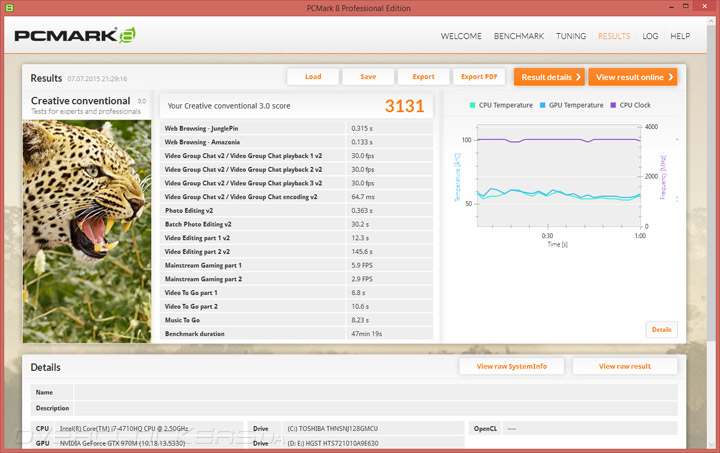This screenshot has height=453, width=720.
Task: Select Video Editing part 1 v2 row
Action: [296, 238]
